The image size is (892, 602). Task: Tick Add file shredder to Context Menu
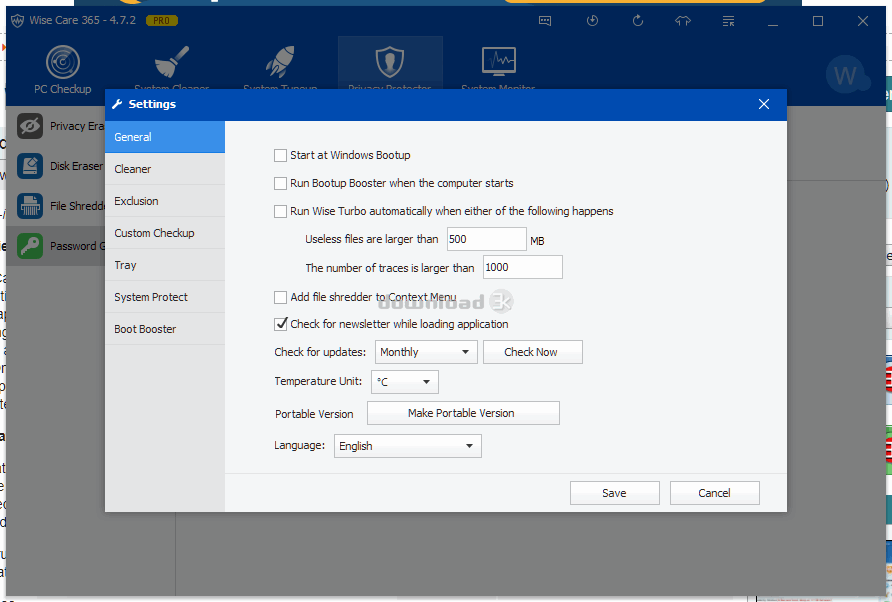click(x=281, y=298)
